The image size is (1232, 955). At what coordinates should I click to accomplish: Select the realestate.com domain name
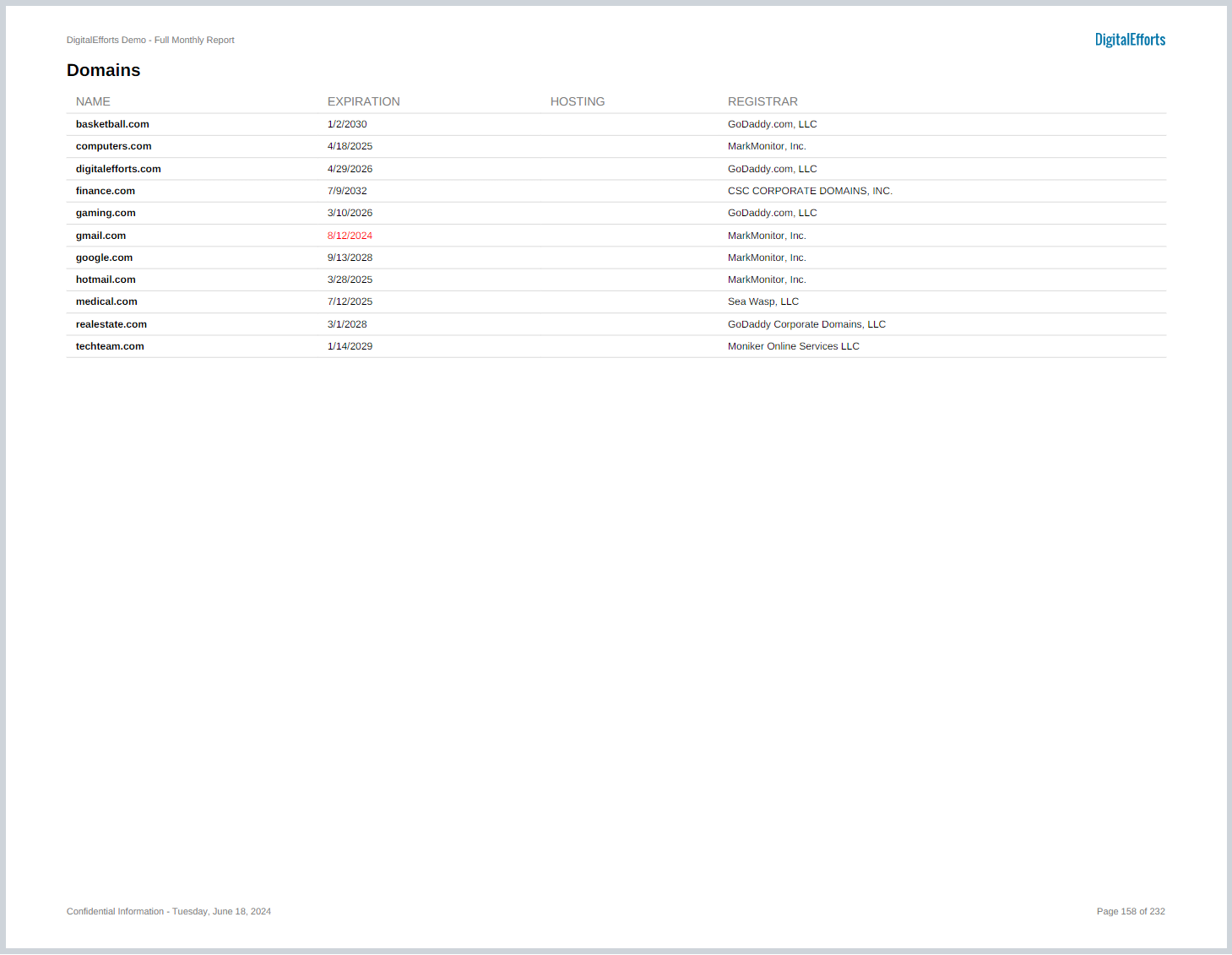pyautogui.click(x=111, y=324)
